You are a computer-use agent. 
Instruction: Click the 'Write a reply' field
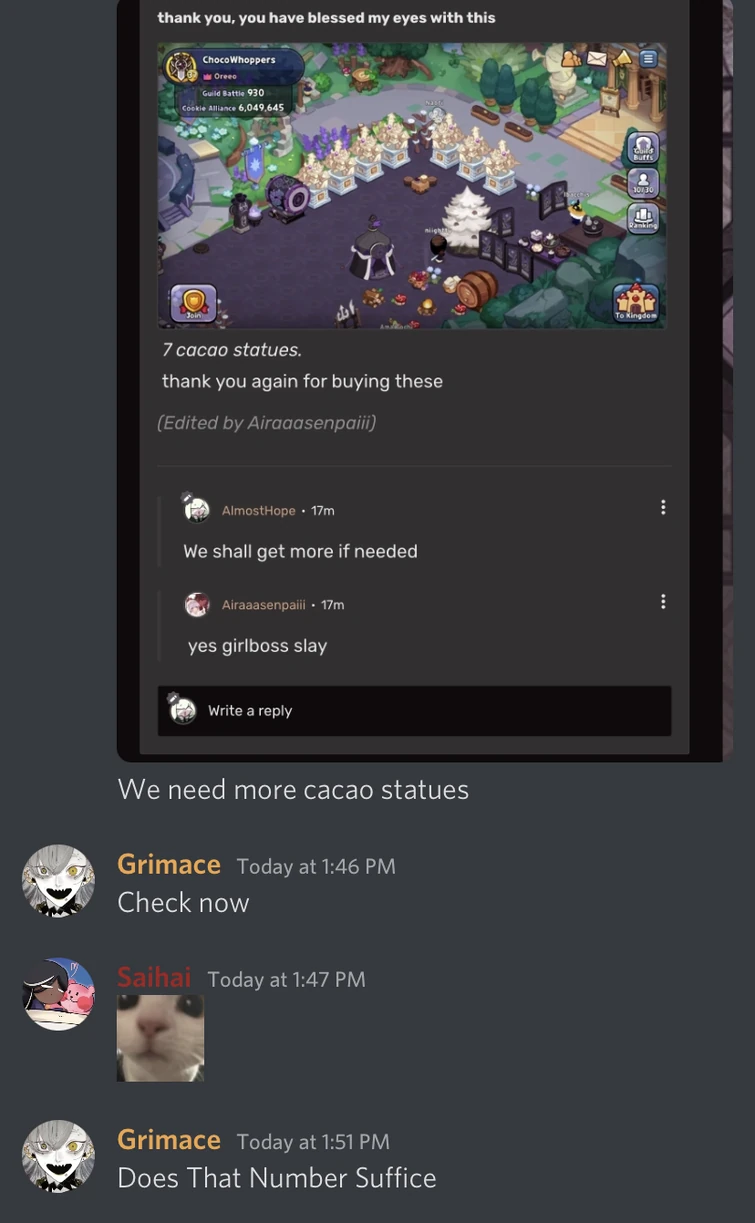[x=414, y=711]
